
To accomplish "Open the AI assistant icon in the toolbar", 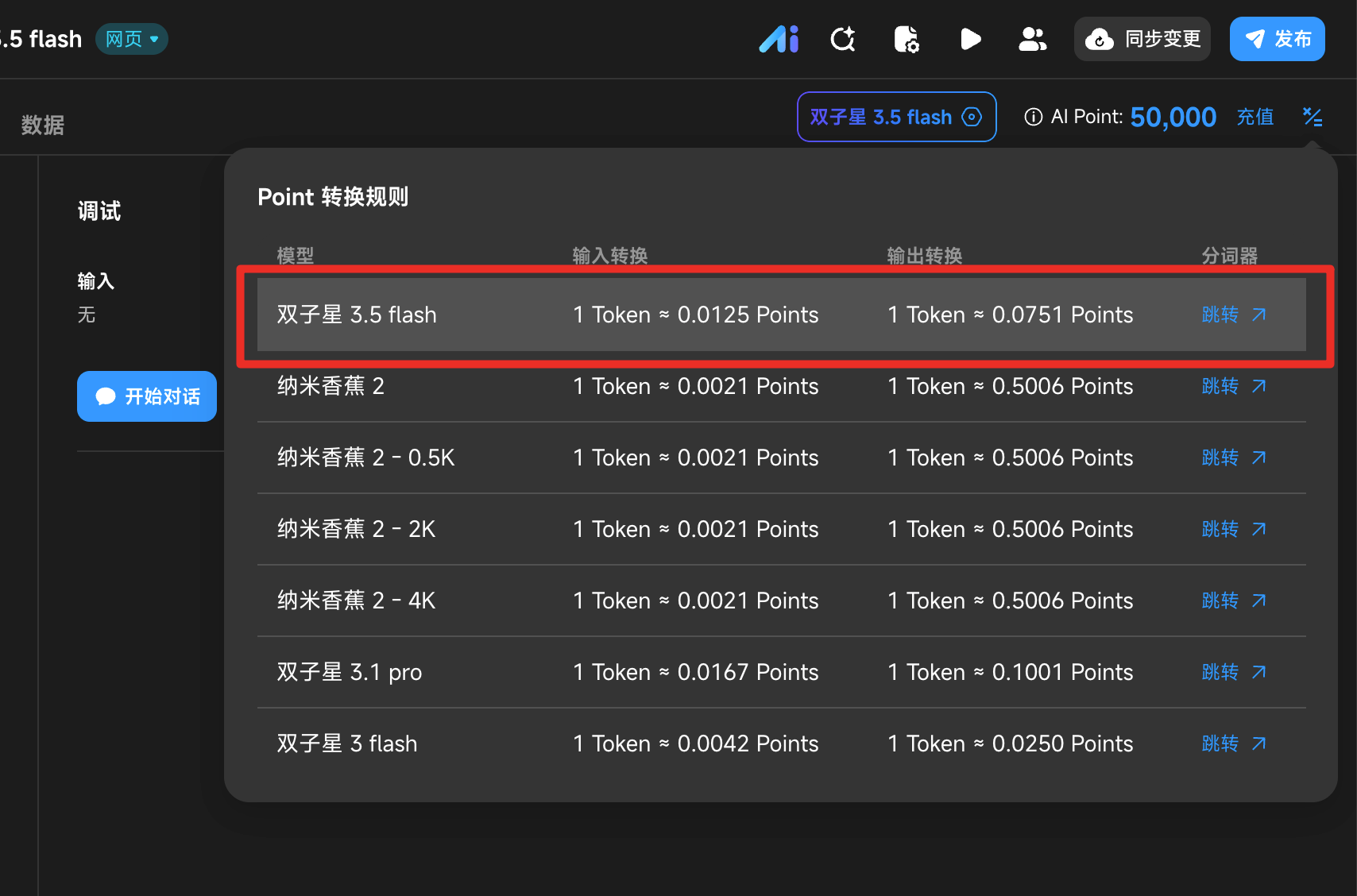I will click(x=779, y=39).
